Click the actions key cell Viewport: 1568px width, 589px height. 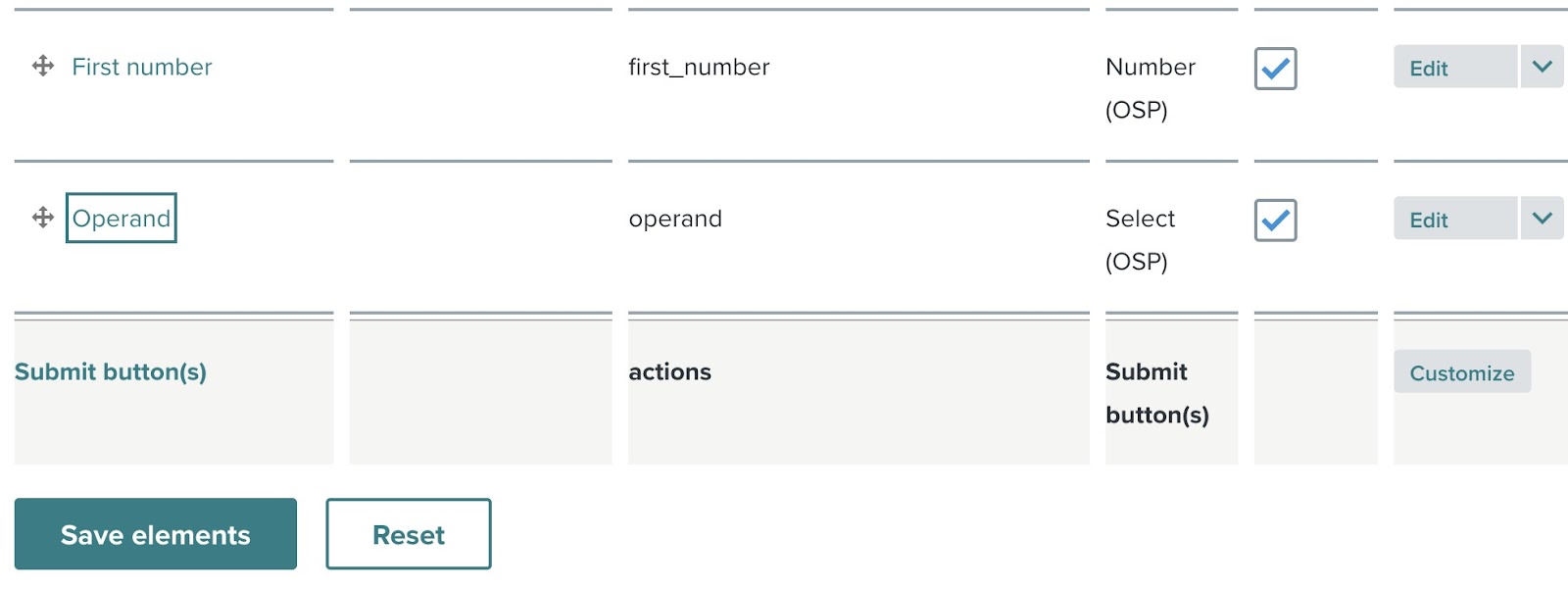[x=670, y=371]
